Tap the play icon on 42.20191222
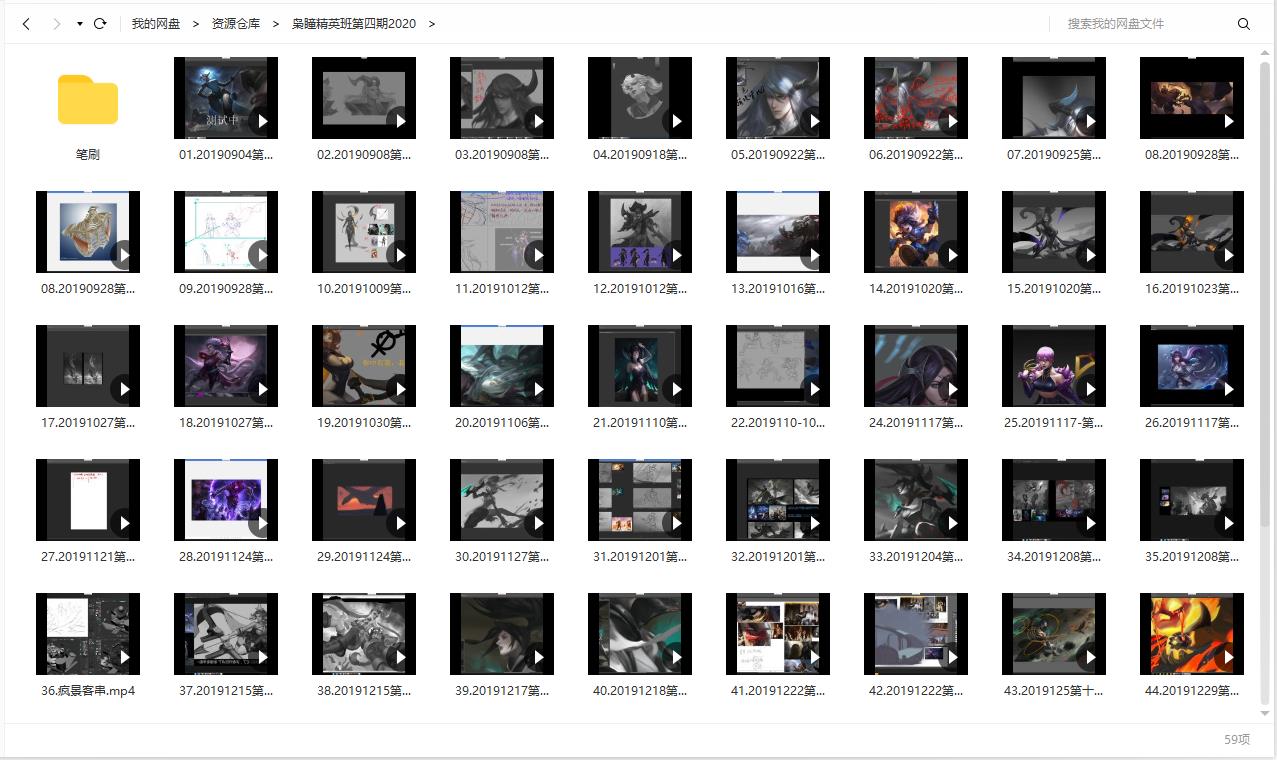1277x760 pixels. (x=952, y=657)
